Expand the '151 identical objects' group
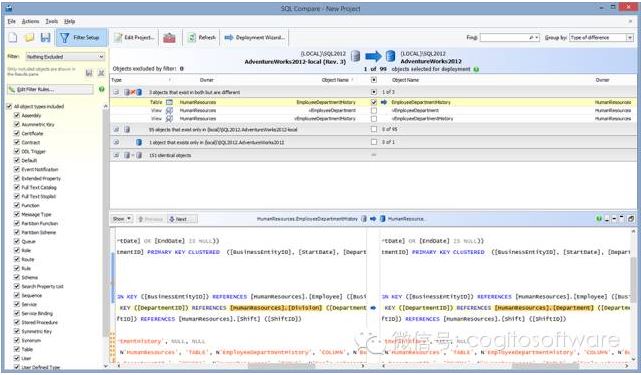641x375 pixels. click(116, 155)
